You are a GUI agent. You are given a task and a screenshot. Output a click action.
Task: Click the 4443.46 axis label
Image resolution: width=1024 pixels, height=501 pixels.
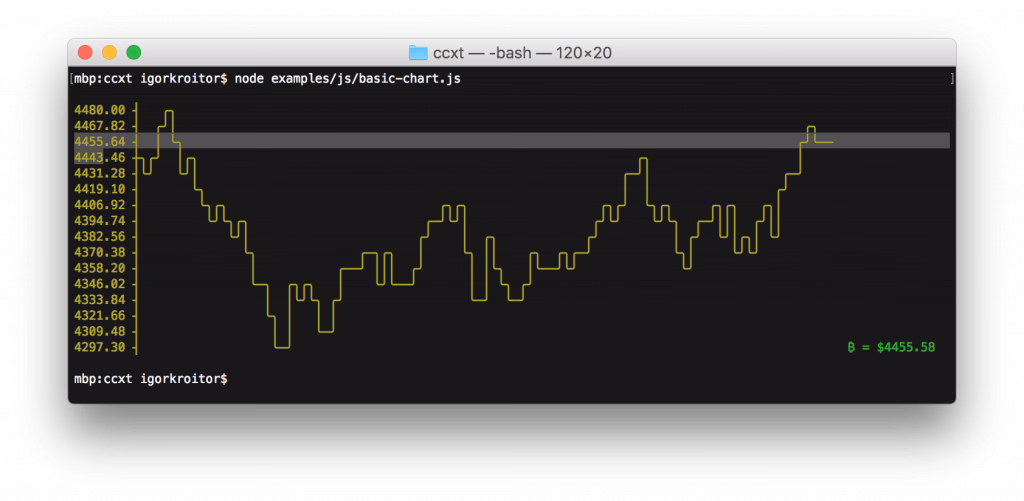tap(99, 158)
